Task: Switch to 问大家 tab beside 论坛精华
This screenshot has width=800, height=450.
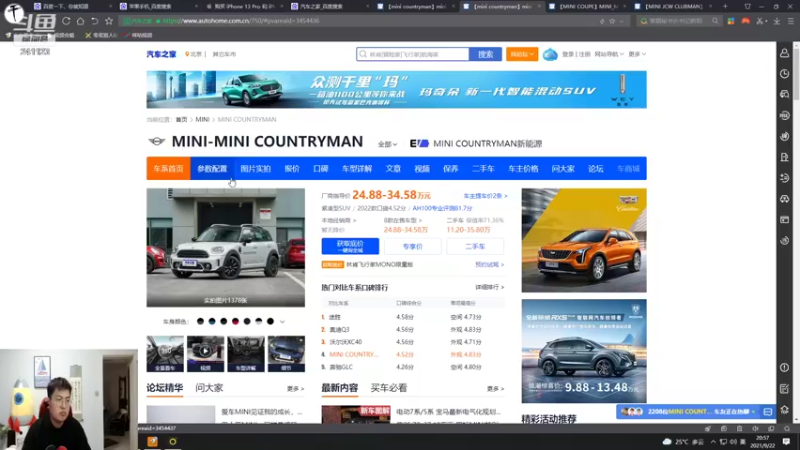Action: (x=209, y=388)
